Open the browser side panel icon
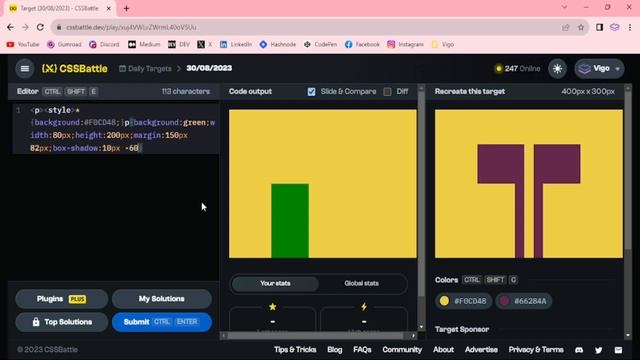Image resolution: width=640 pixels, height=360 pixels. pyautogui.click(x=599, y=27)
